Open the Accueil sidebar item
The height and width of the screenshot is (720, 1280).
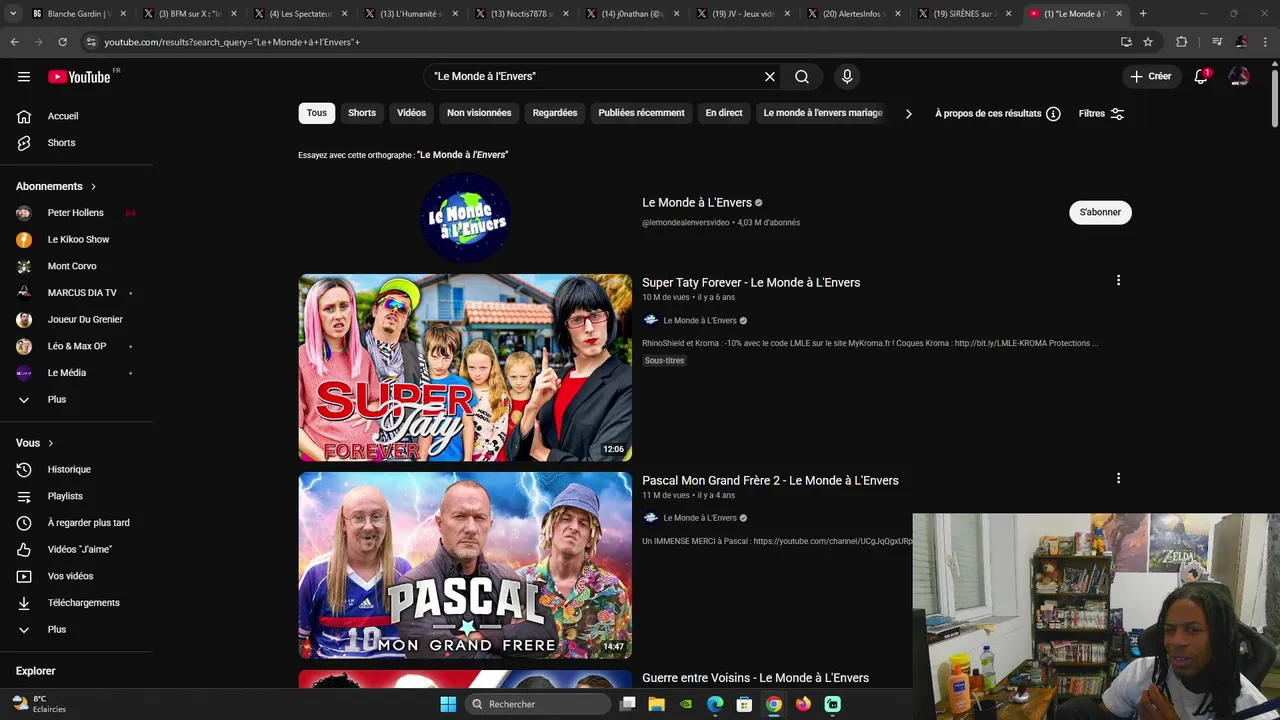[77, 116]
